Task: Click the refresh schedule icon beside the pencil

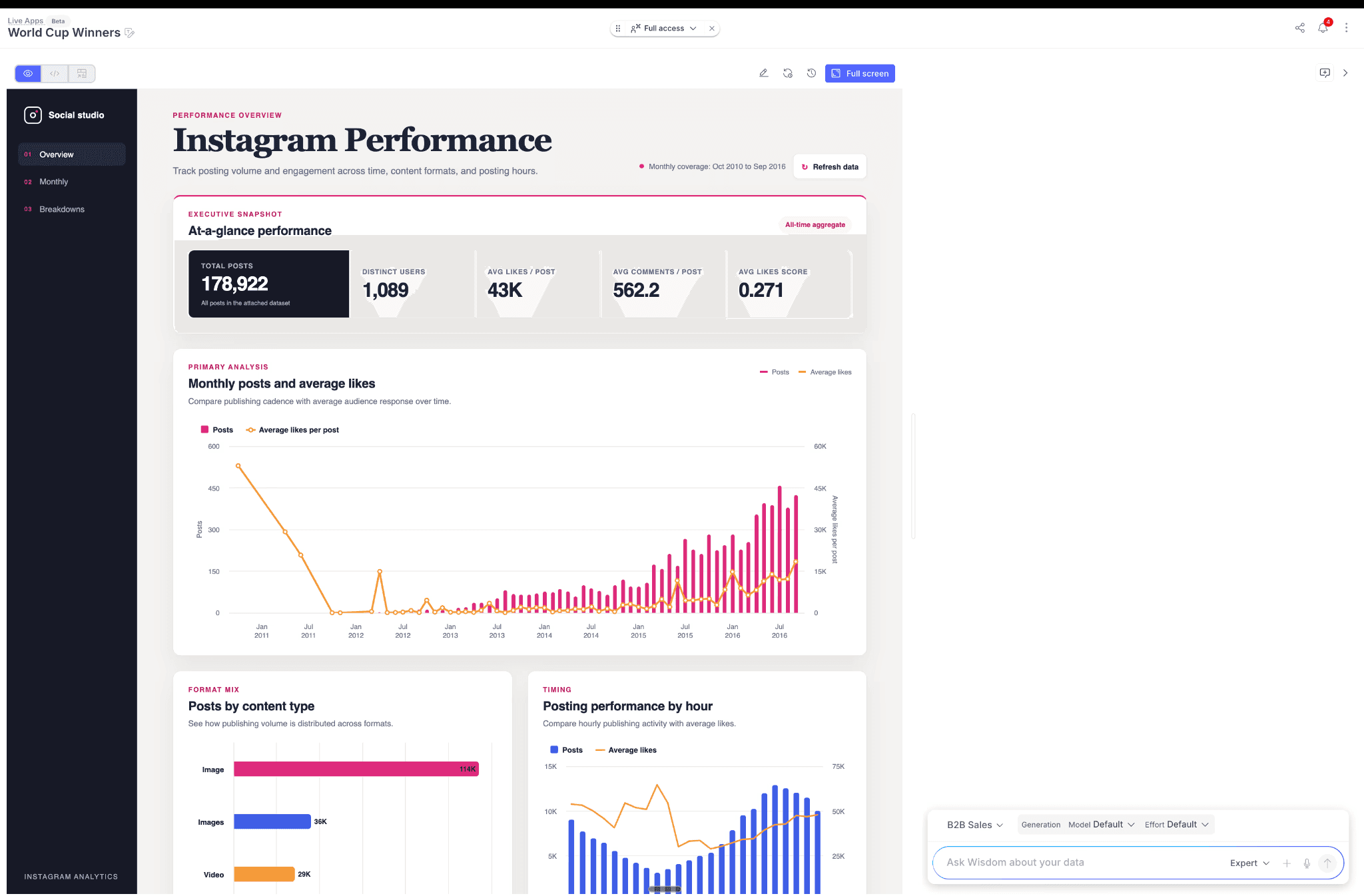Action: tap(788, 73)
